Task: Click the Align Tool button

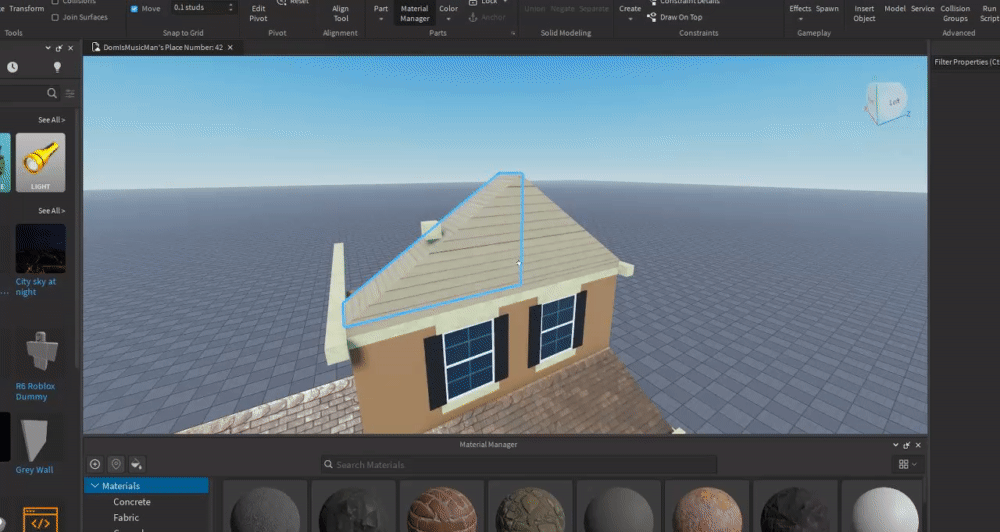Action: pyautogui.click(x=341, y=13)
